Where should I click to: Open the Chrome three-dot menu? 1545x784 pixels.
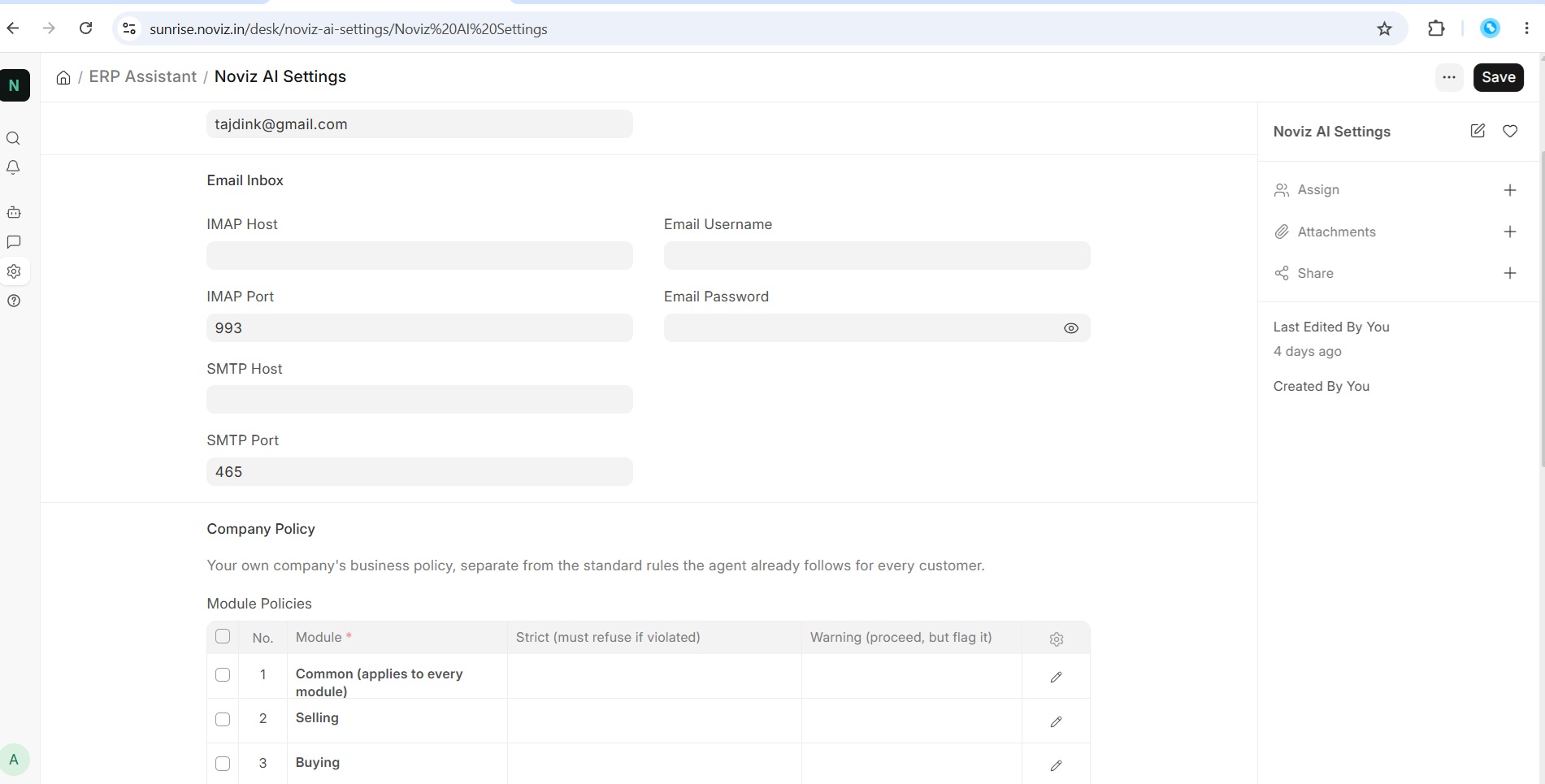click(1526, 28)
